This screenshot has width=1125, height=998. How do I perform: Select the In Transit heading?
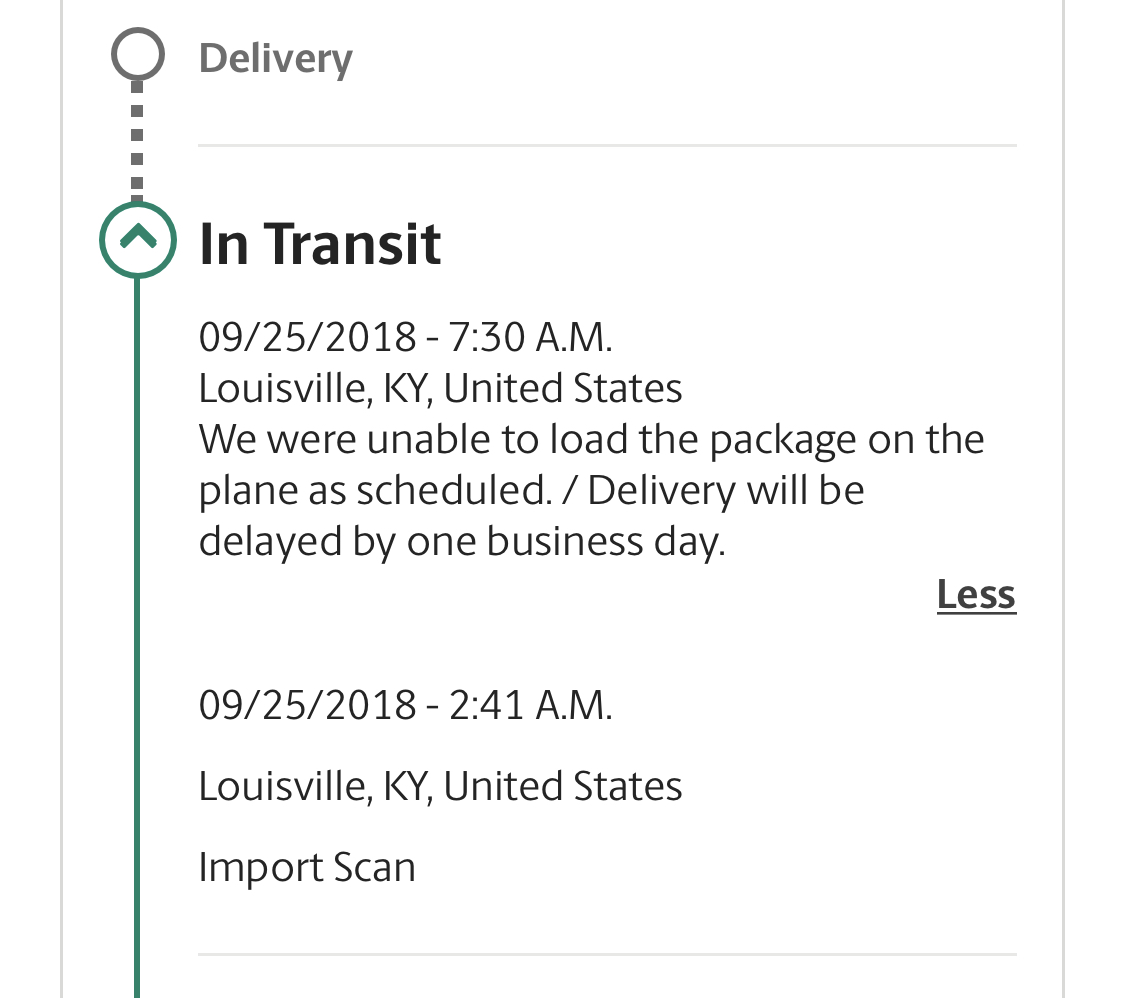coord(319,244)
